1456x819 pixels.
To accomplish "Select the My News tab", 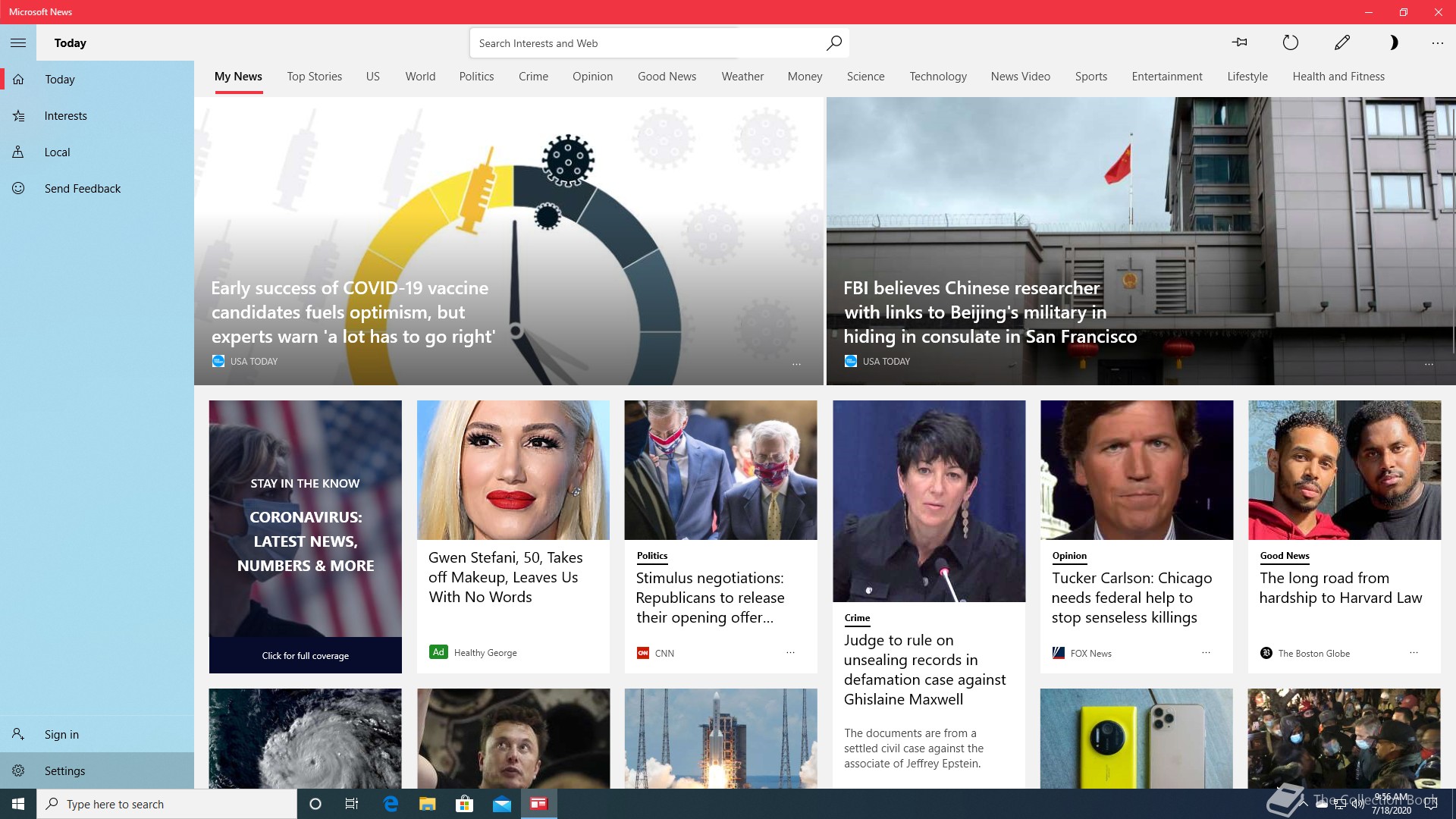I will [x=238, y=77].
